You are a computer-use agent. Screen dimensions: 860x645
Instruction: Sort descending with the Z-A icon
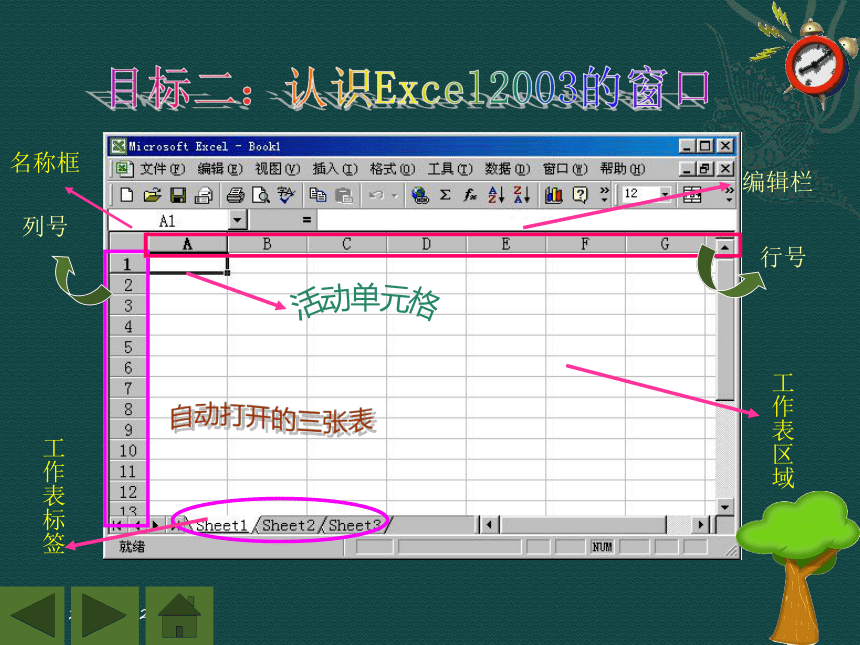[521, 195]
